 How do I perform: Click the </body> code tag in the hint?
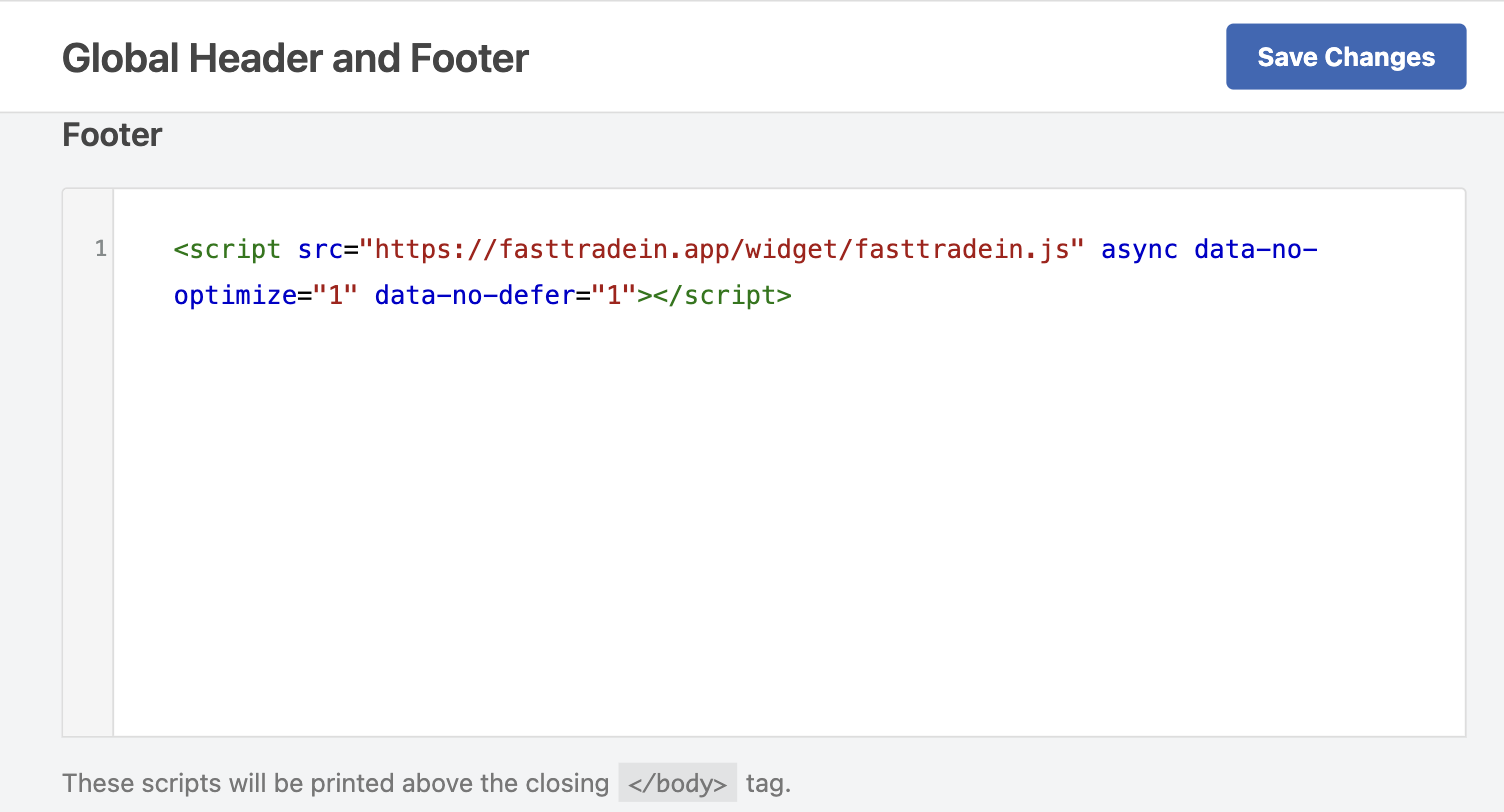click(x=678, y=783)
